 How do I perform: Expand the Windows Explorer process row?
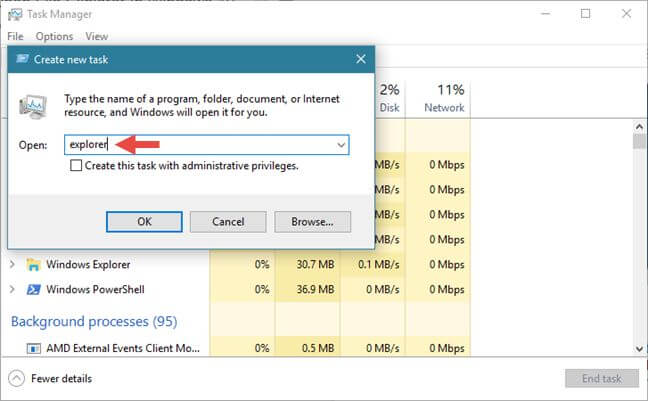[12, 264]
